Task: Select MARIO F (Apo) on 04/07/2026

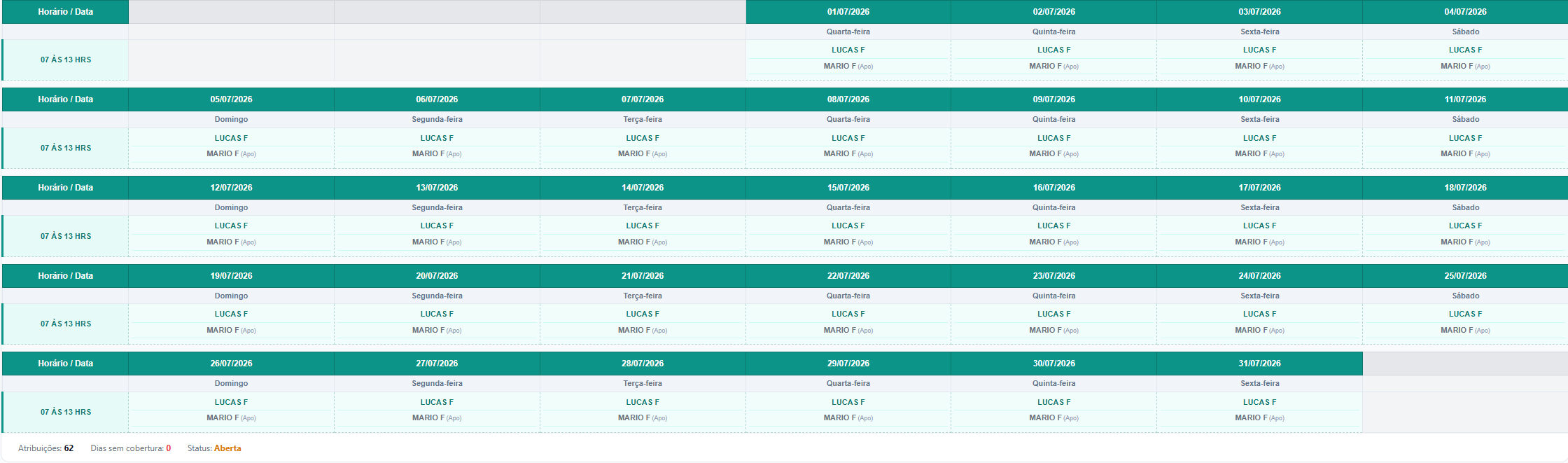Action: (1465, 66)
